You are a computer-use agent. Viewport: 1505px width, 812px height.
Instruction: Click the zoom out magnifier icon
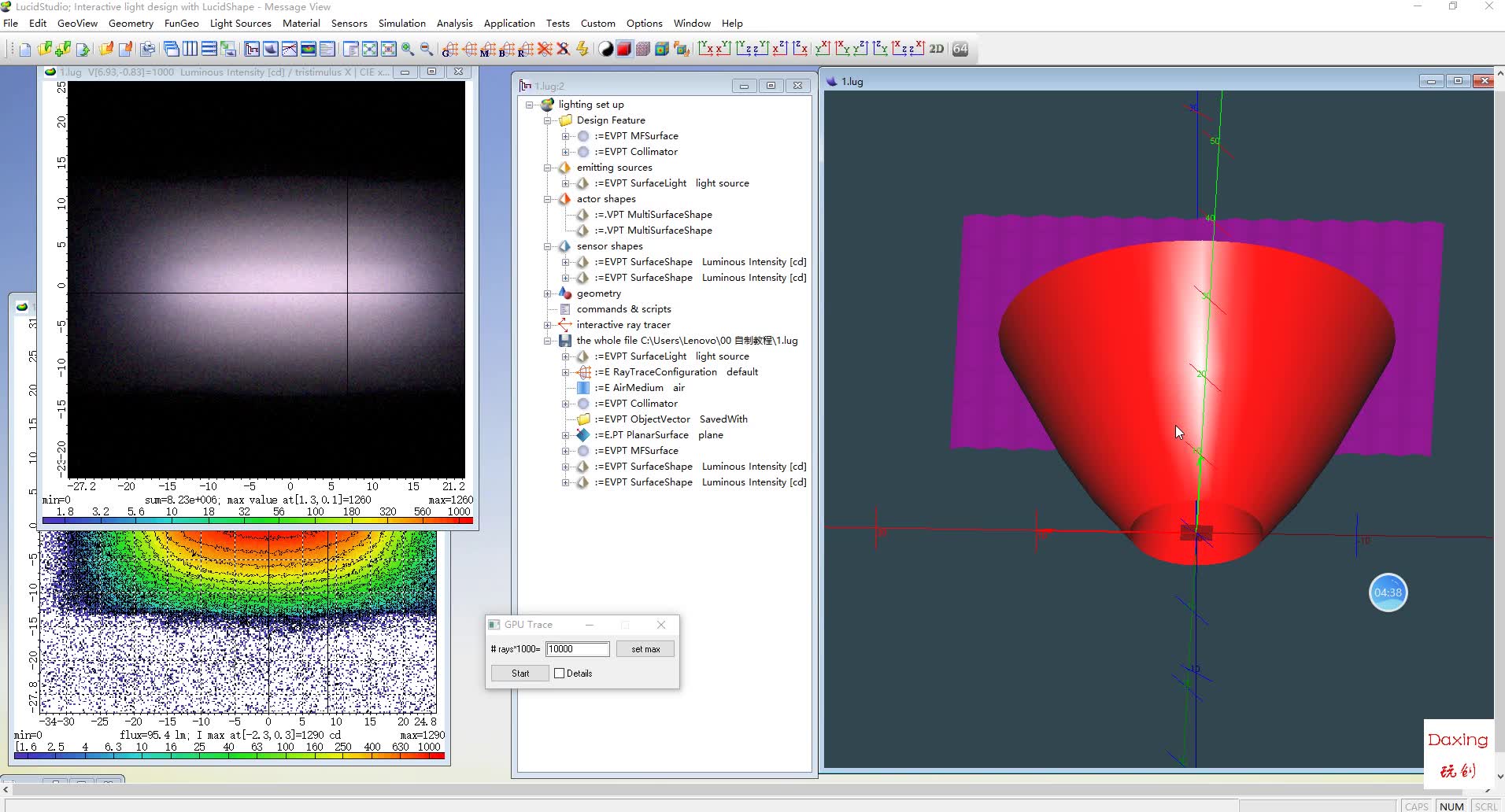pos(427,50)
